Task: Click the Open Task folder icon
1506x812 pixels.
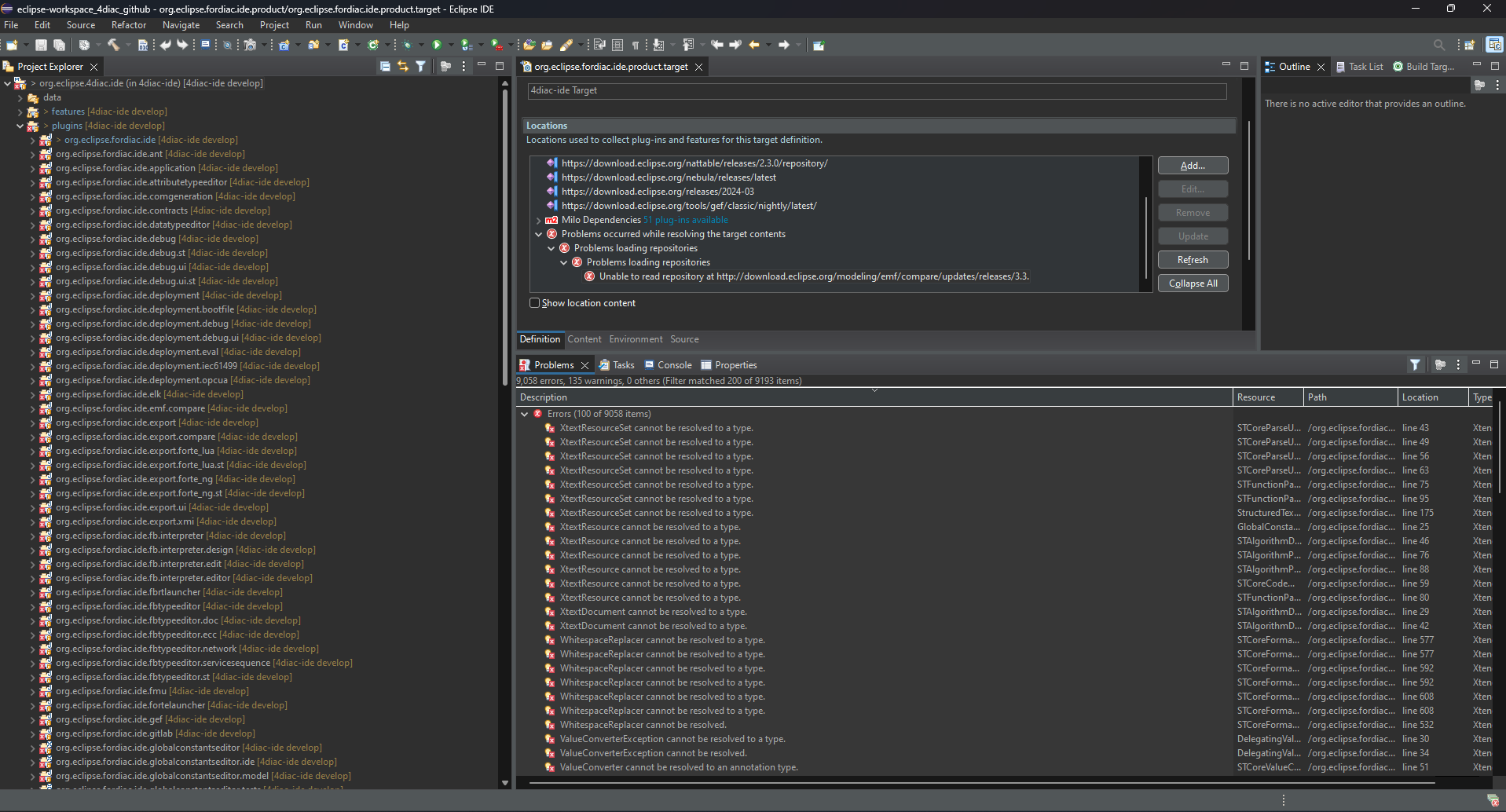Action: 547,45
